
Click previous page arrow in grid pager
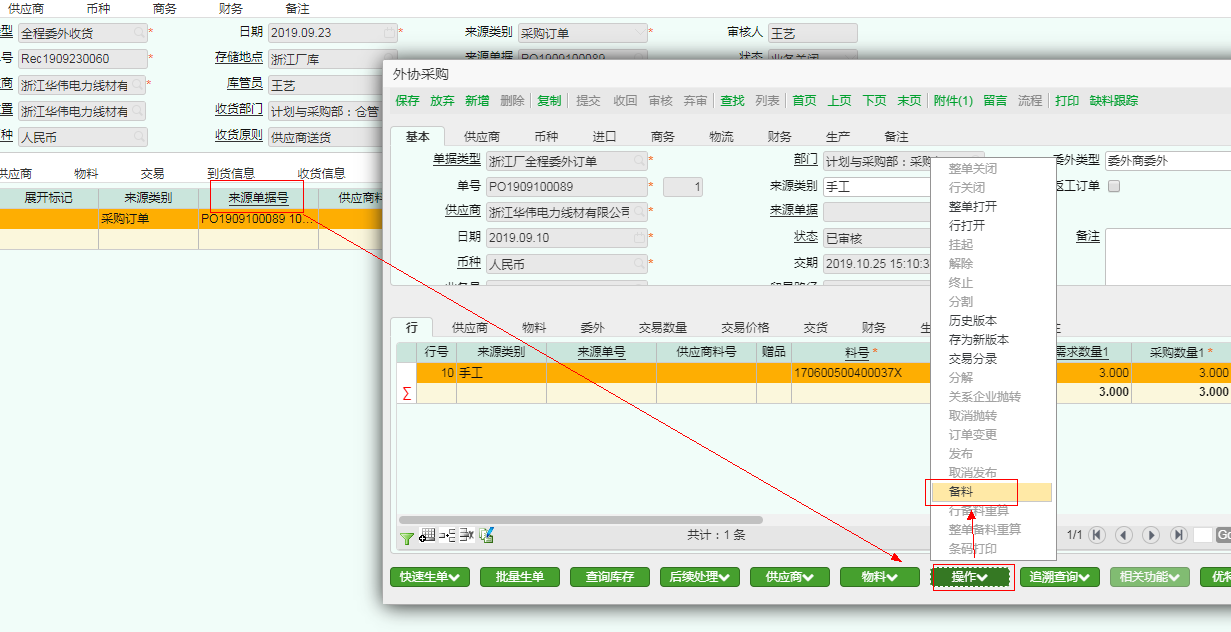[x=1124, y=535]
